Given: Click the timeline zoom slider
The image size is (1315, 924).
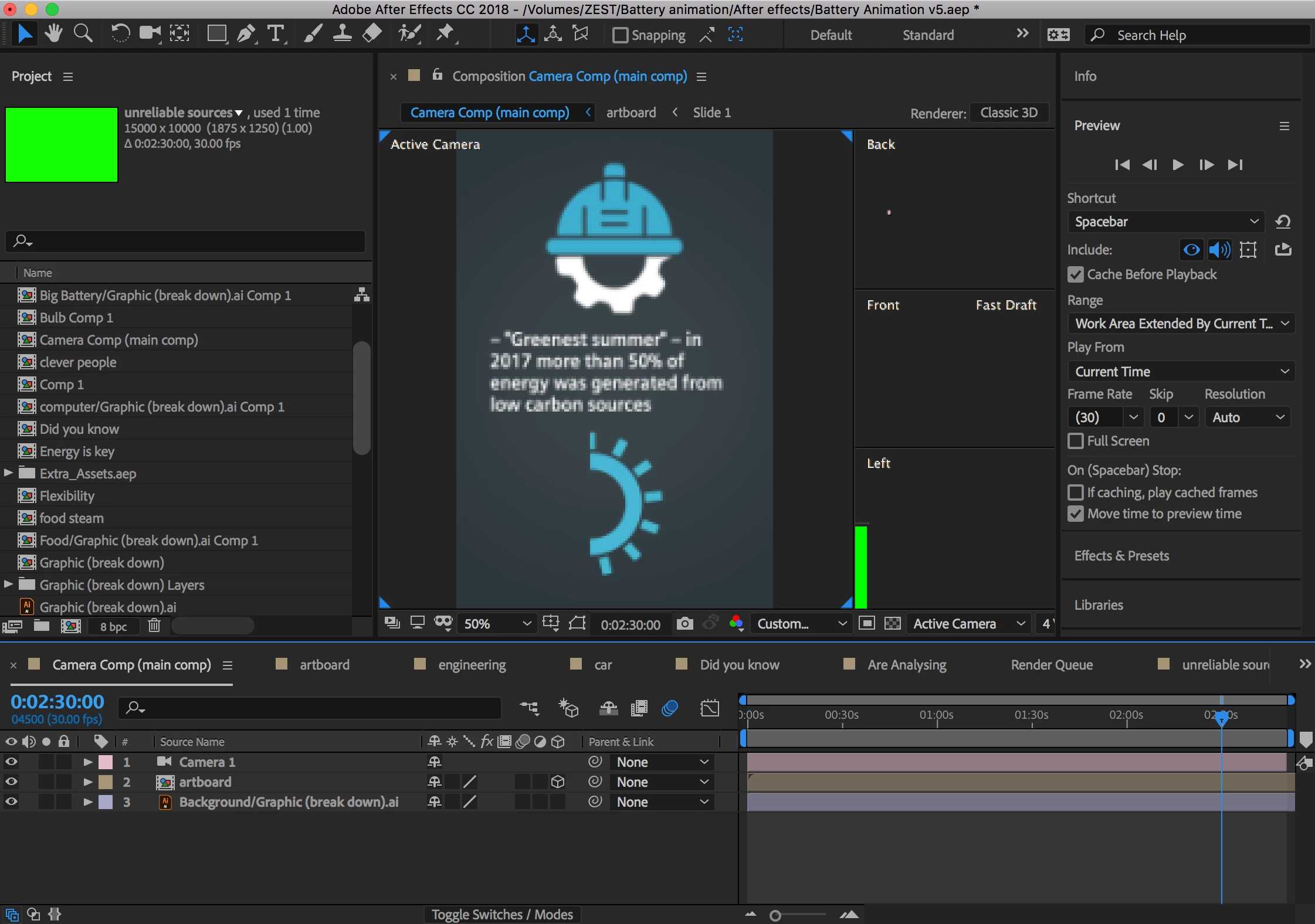Looking at the screenshot, I should [x=775, y=916].
